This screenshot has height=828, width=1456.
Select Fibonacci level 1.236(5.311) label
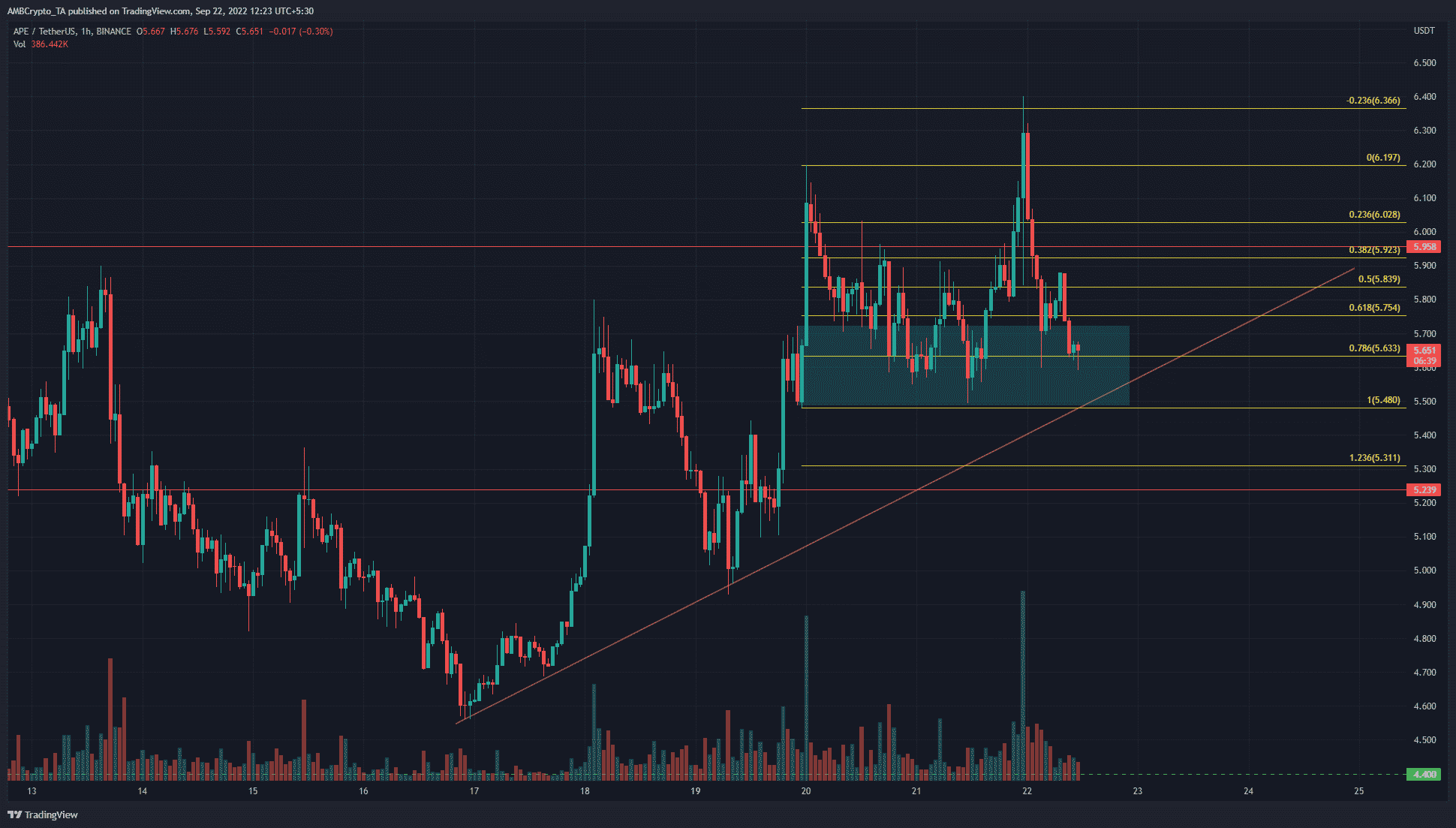(1374, 458)
